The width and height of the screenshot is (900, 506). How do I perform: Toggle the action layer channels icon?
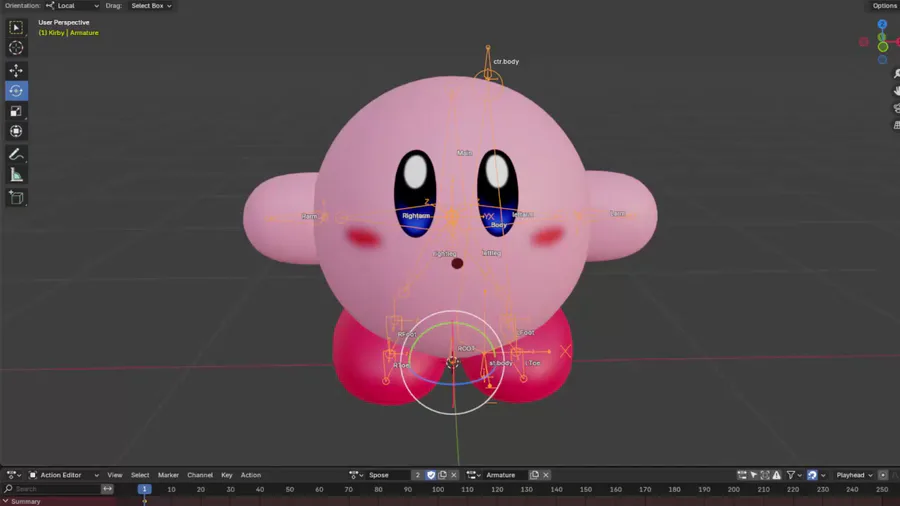click(x=742, y=475)
